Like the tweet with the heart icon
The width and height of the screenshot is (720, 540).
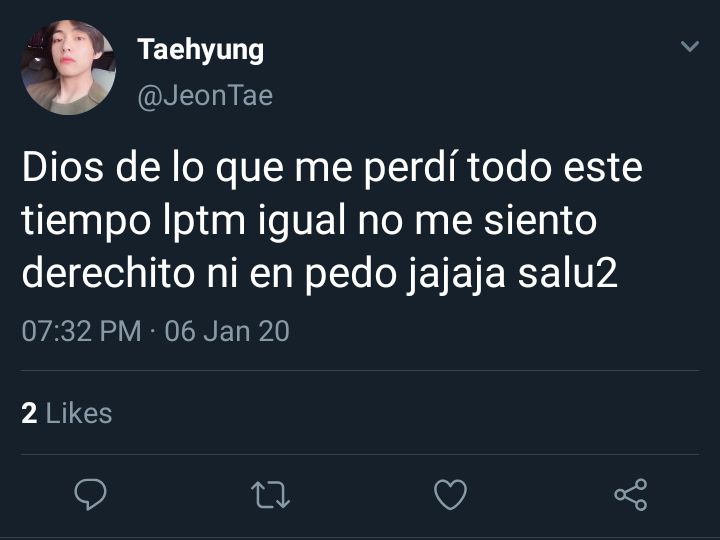point(450,495)
